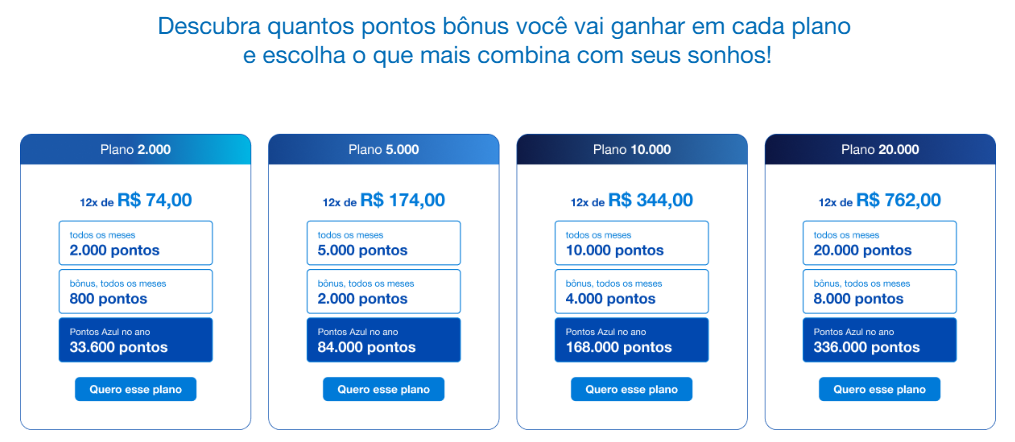The height and width of the screenshot is (442, 1015).
Task: Select the monthly 10.000 pontos box
Action: click(x=631, y=243)
